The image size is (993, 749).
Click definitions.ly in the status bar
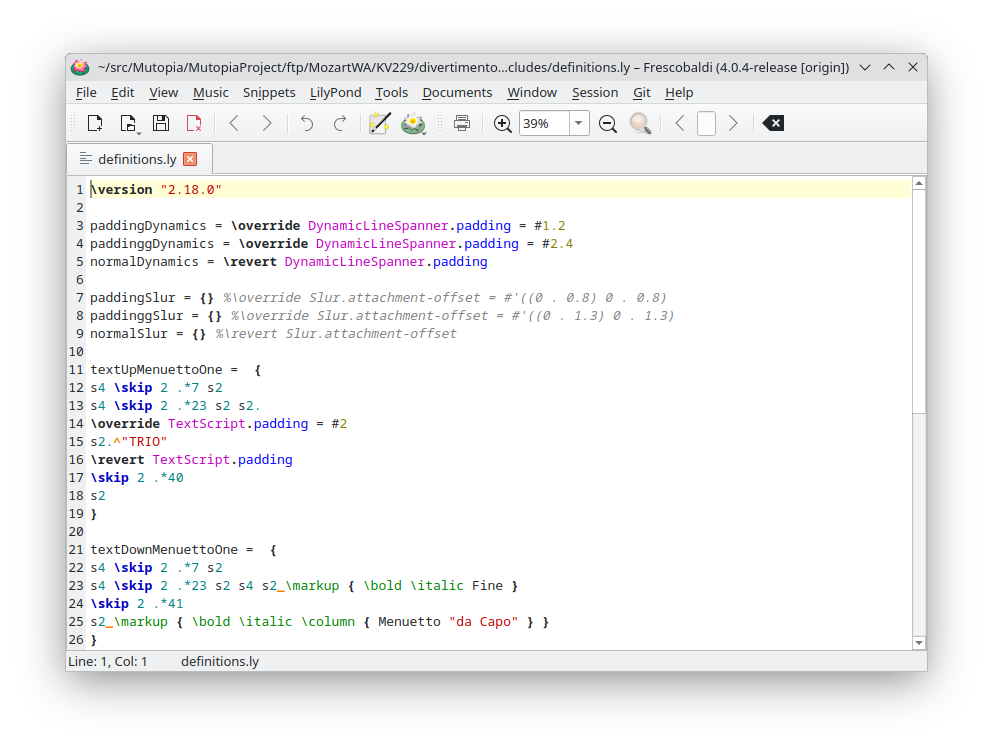coord(220,662)
